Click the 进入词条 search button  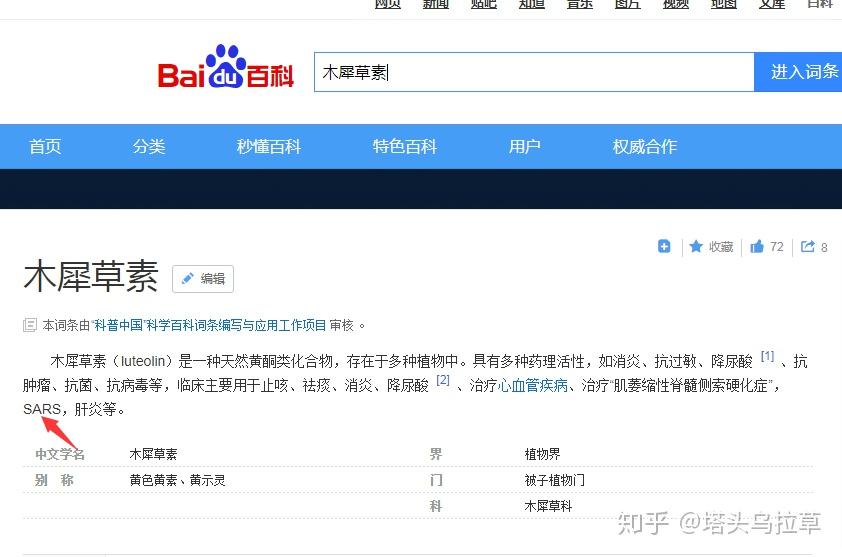[798, 72]
